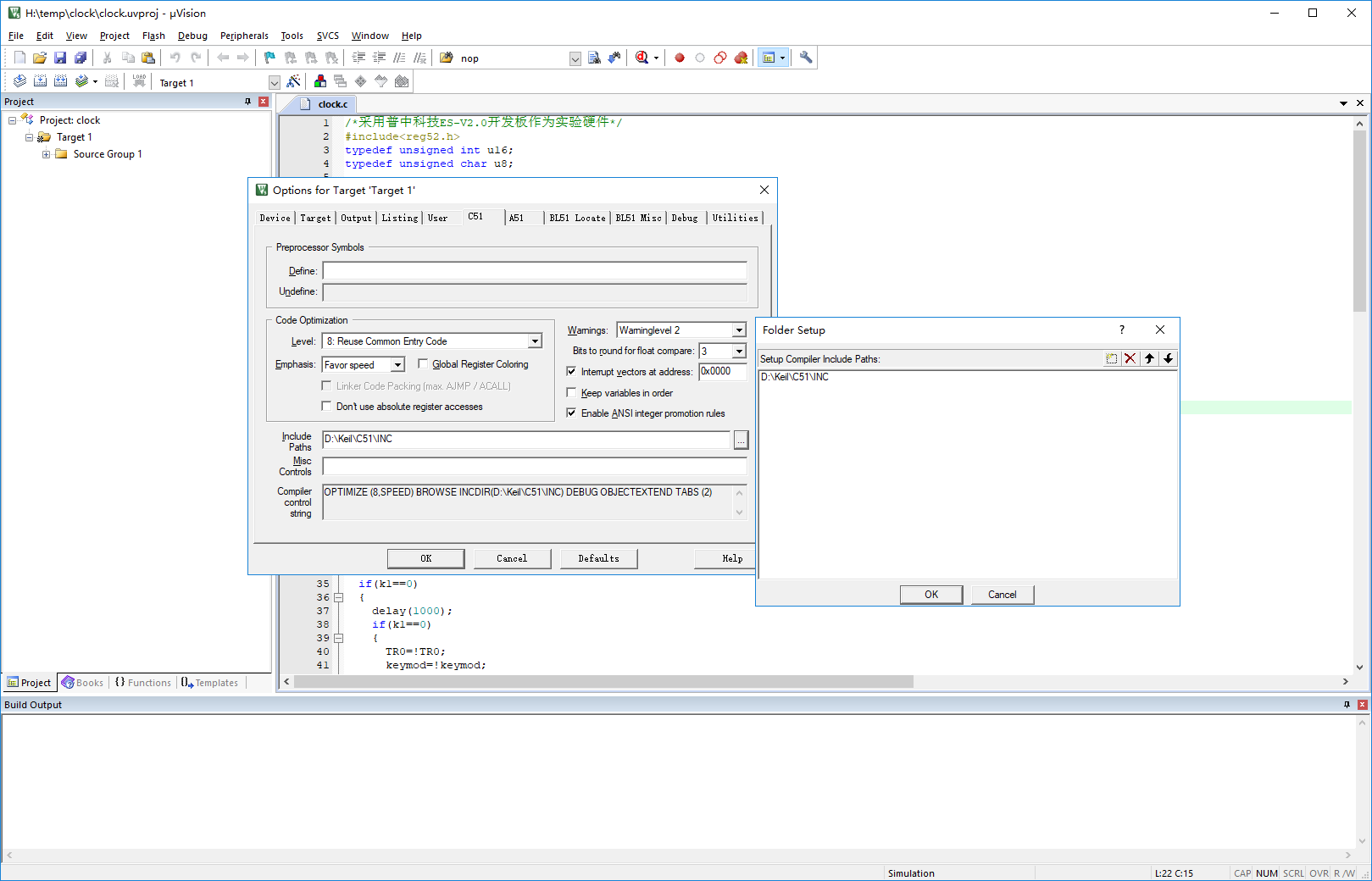Click the Indent selected lines icon
Image resolution: width=1372 pixels, height=881 pixels.
pyautogui.click(x=358, y=58)
